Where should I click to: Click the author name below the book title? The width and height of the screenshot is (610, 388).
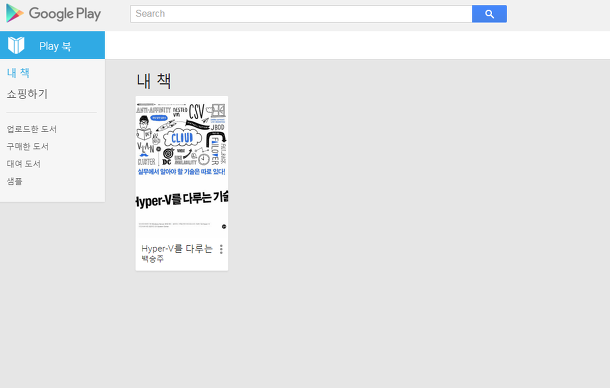coord(152,259)
